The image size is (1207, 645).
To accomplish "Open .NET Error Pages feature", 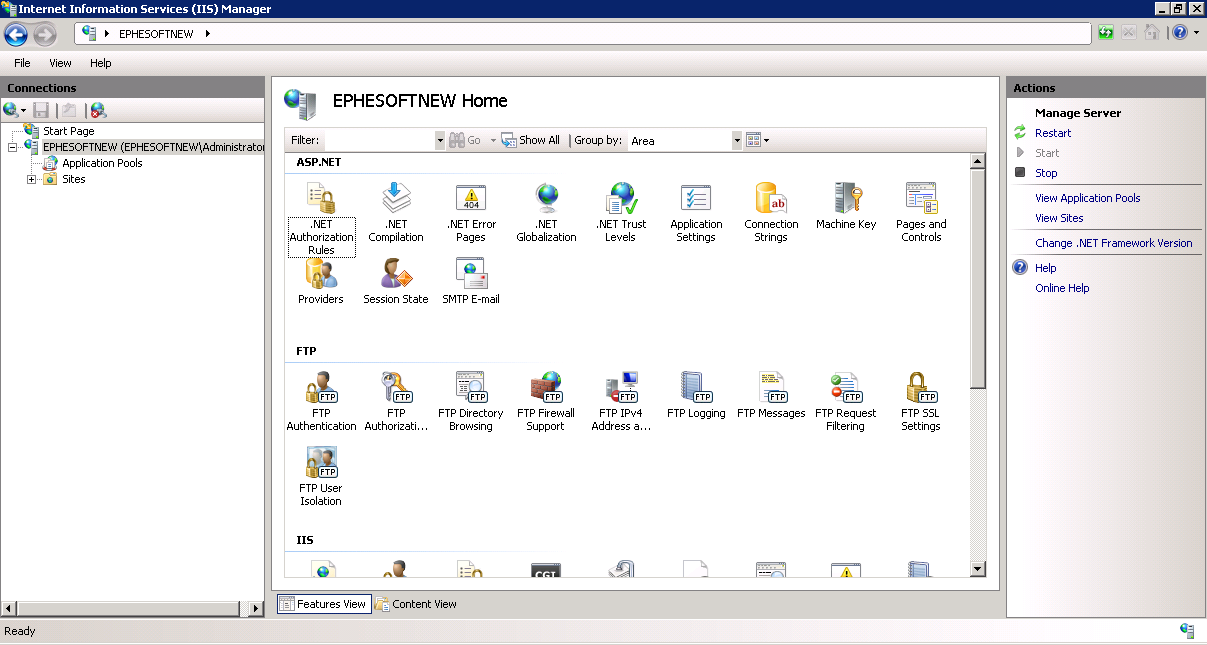I will point(471,212).
